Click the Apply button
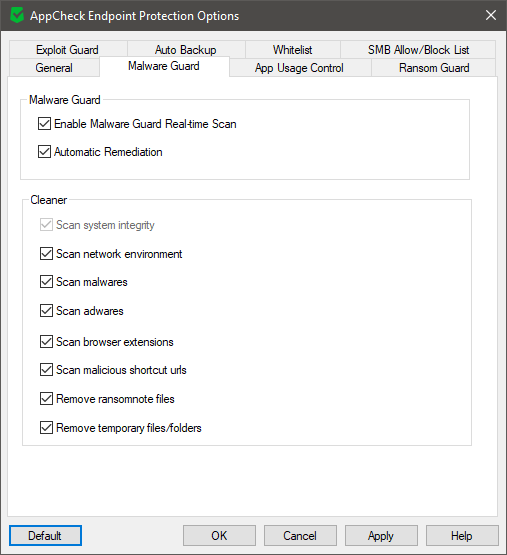 tap(381, 536)
